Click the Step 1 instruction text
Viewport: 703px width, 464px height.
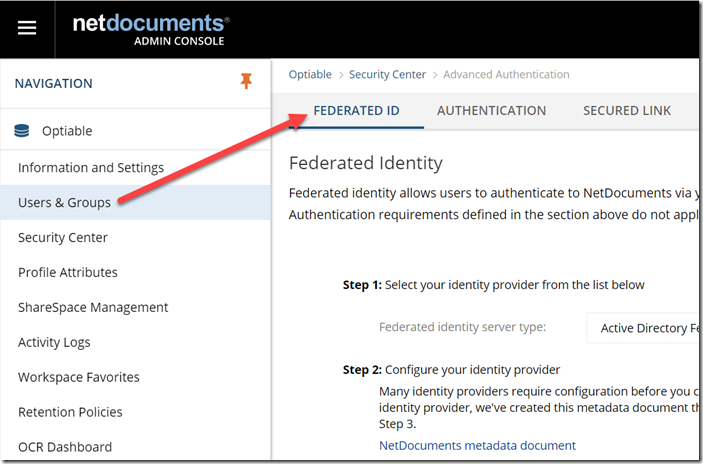point(494,285)
